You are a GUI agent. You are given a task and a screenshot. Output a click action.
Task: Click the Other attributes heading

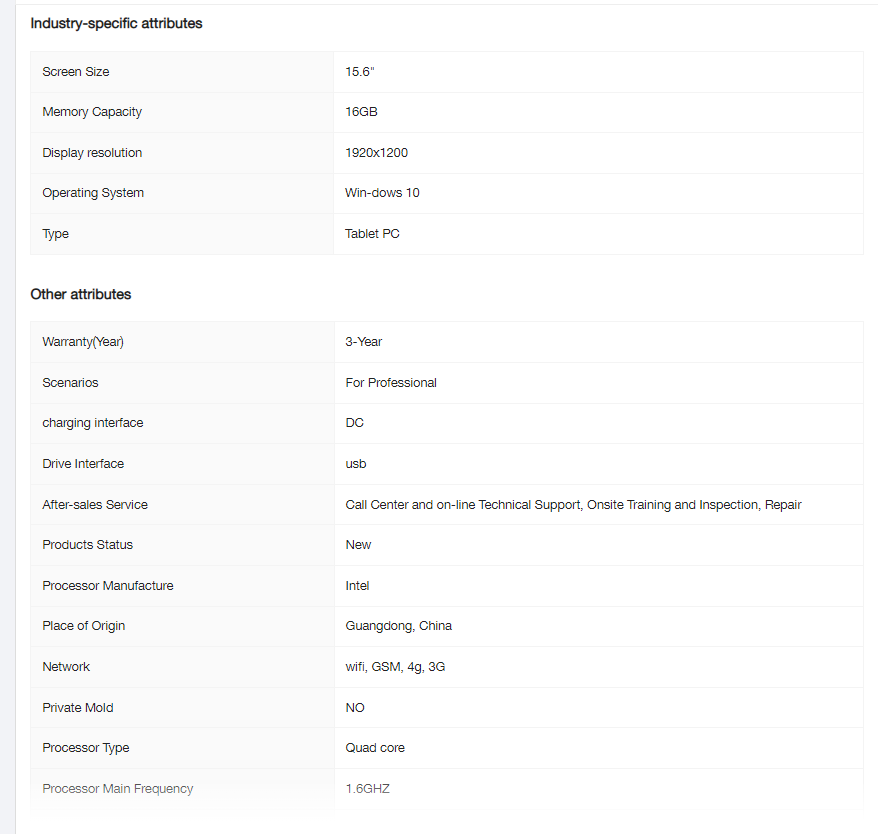click(81, 294)
